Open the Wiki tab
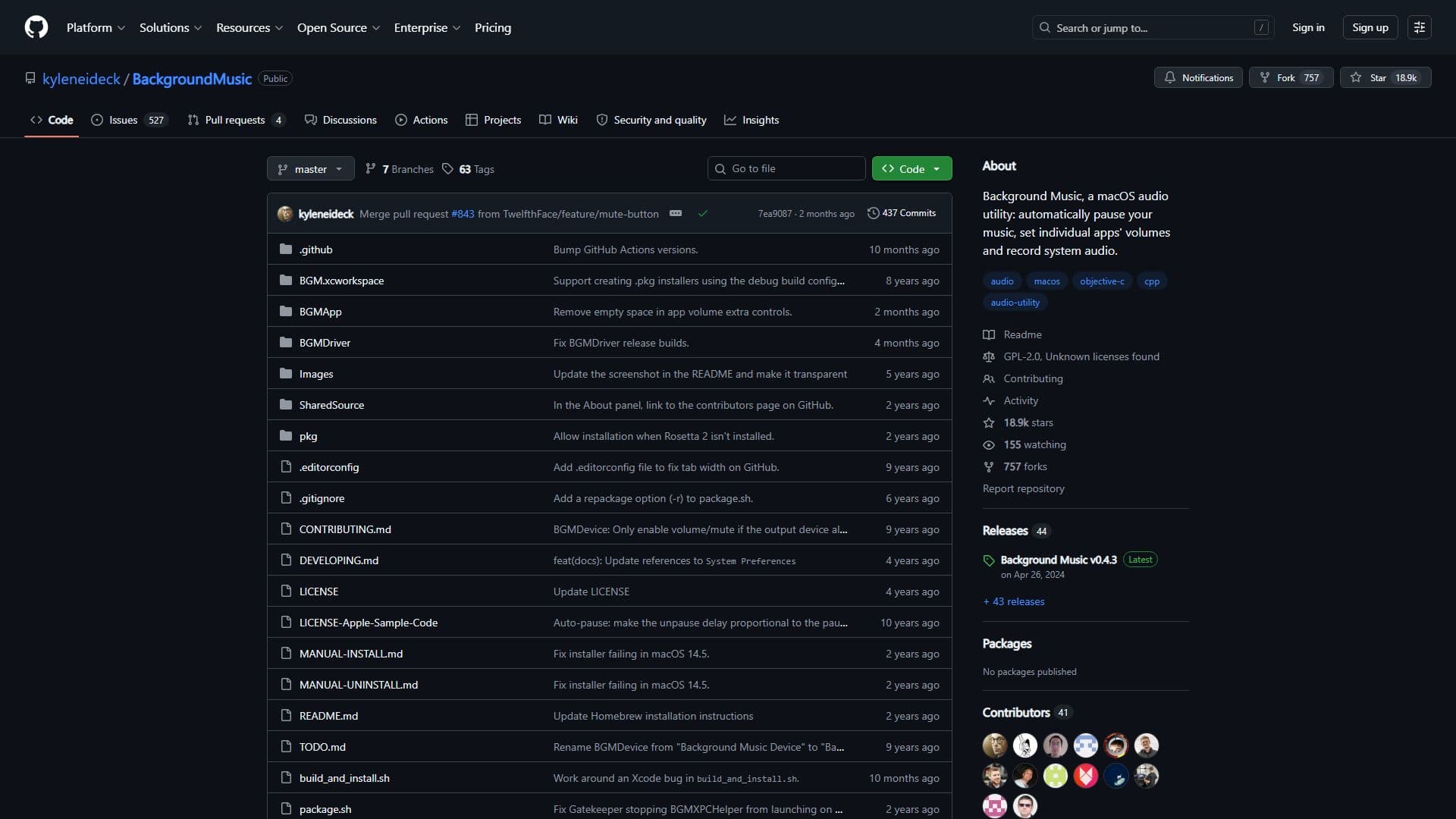This screenshot has height=819, width=1456. pyautogui.click(x=559, y=120)
